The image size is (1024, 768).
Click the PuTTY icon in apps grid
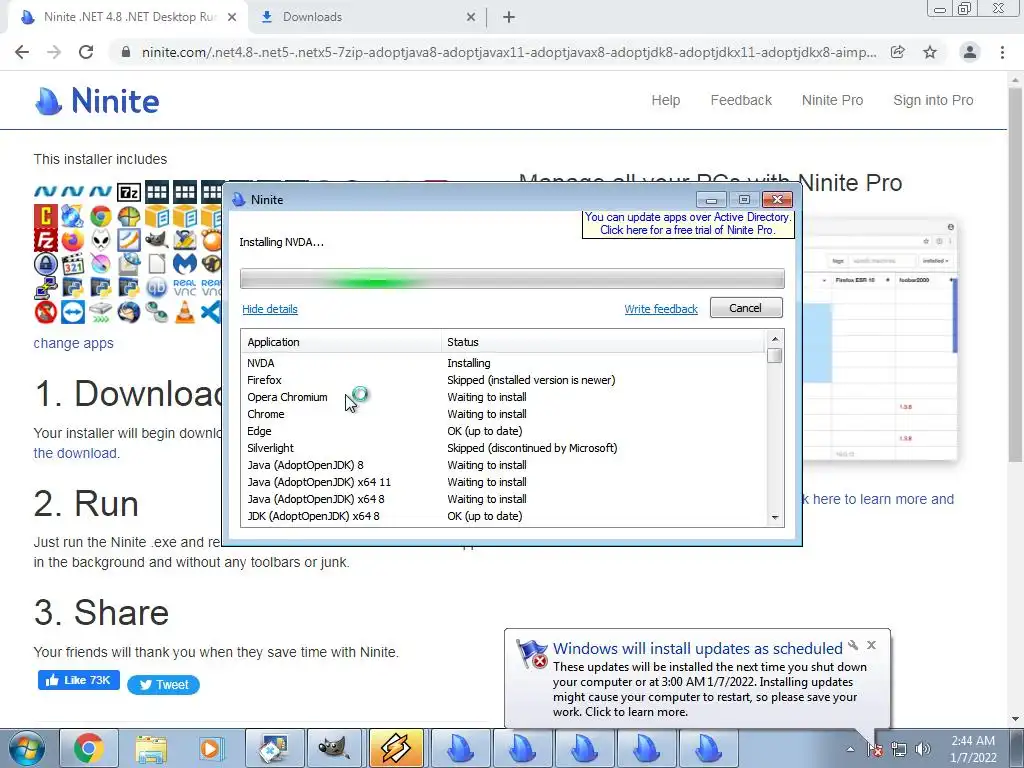point(46,288)
